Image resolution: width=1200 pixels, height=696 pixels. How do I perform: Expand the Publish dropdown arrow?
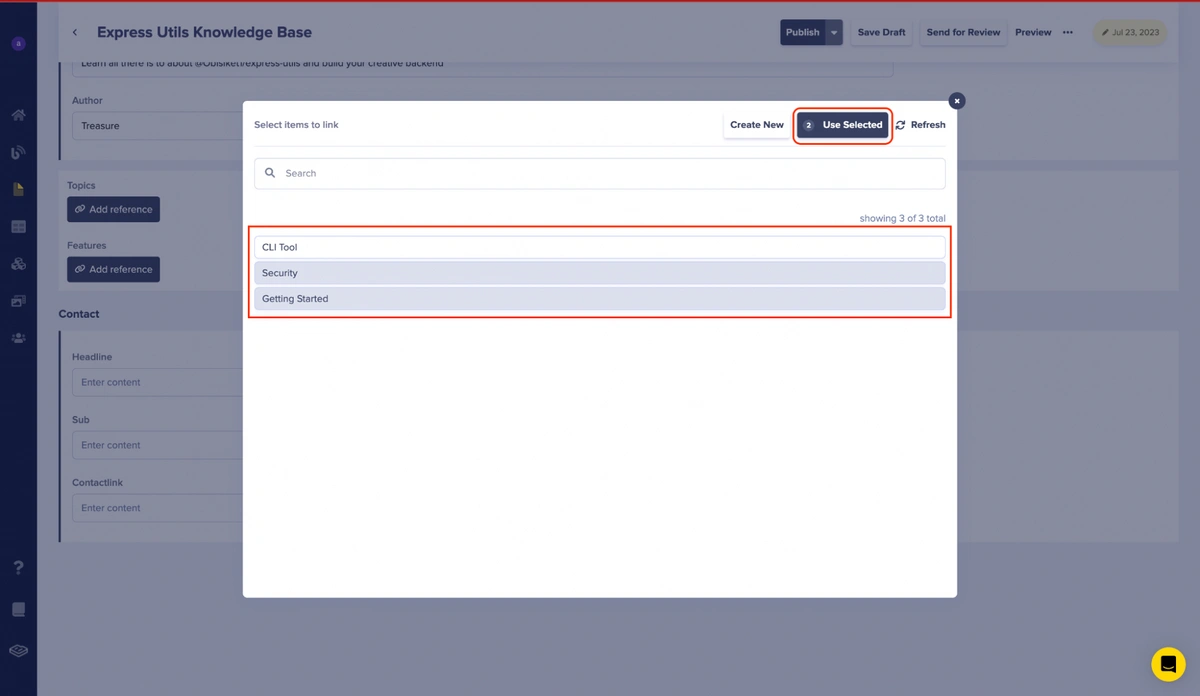(834, 32)
